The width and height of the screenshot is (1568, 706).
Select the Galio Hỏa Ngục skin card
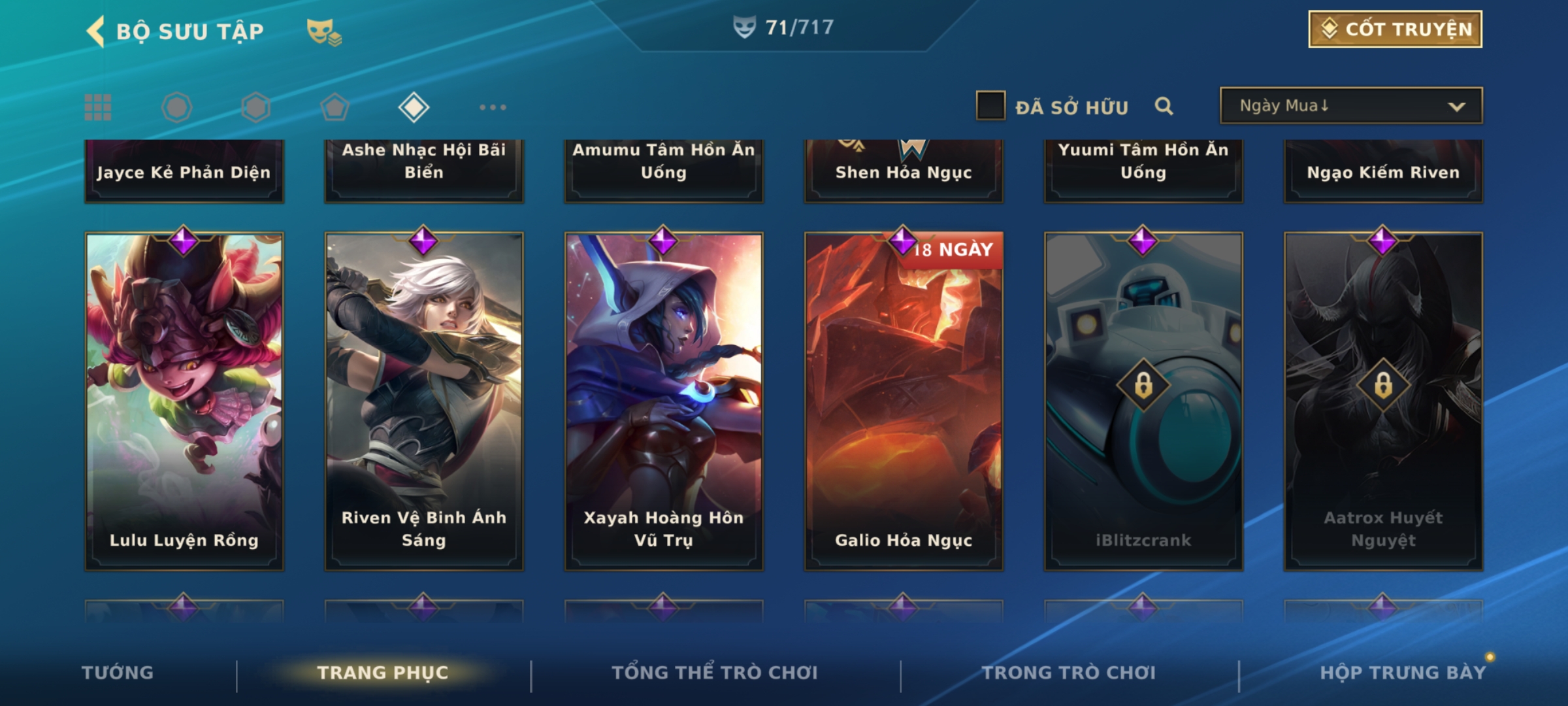coord(904,401)
